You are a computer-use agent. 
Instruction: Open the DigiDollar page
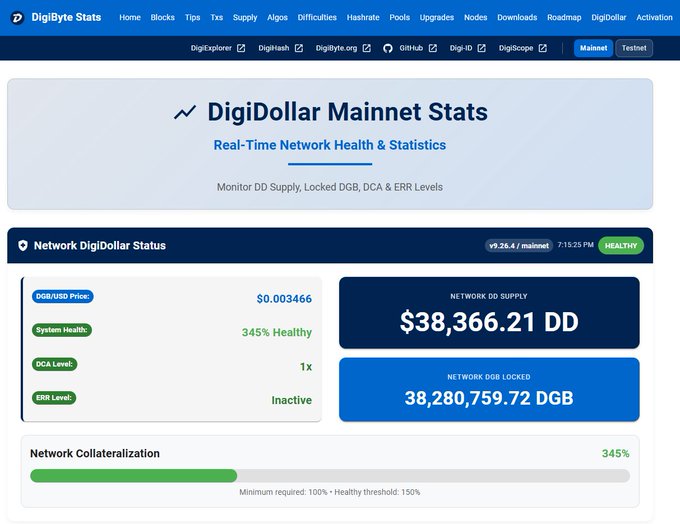coord(609,17)
